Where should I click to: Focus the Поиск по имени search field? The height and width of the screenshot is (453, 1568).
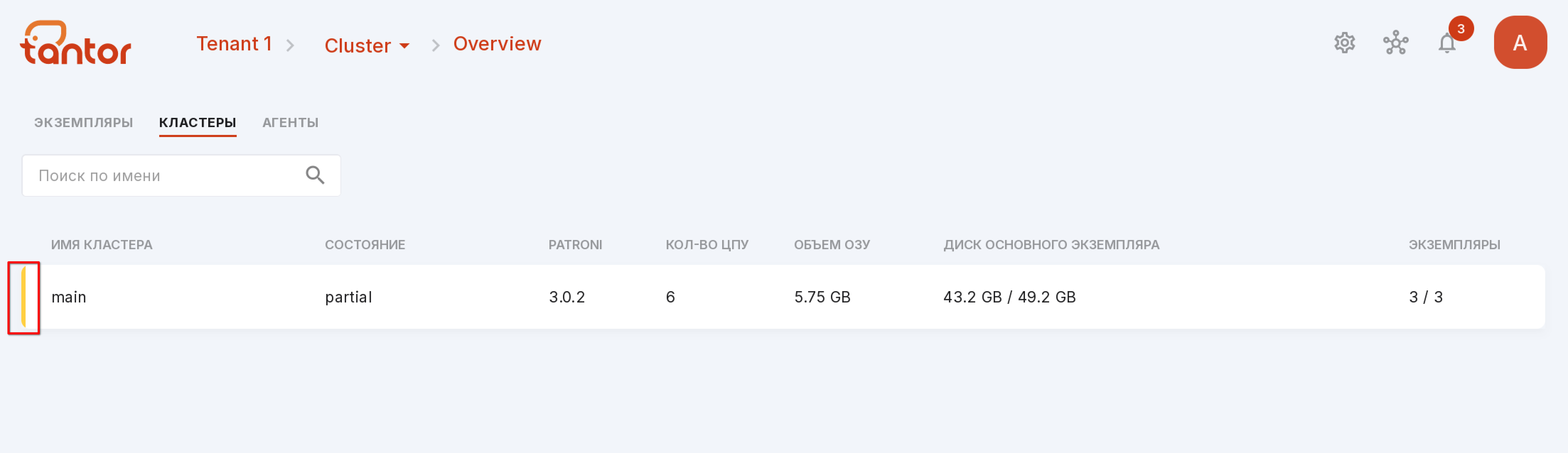tap(181, 175)
